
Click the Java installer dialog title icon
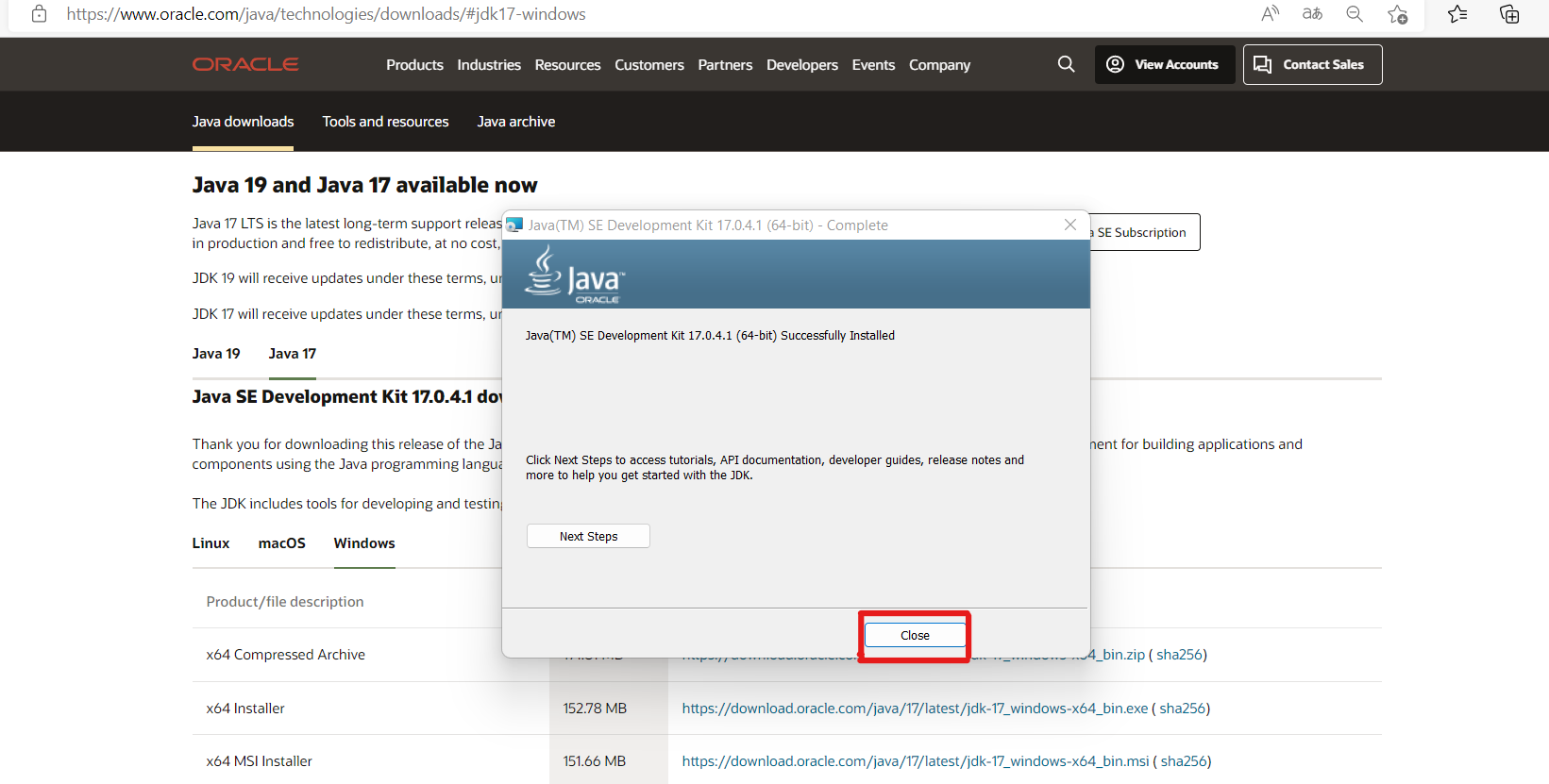tap(514, 225)
